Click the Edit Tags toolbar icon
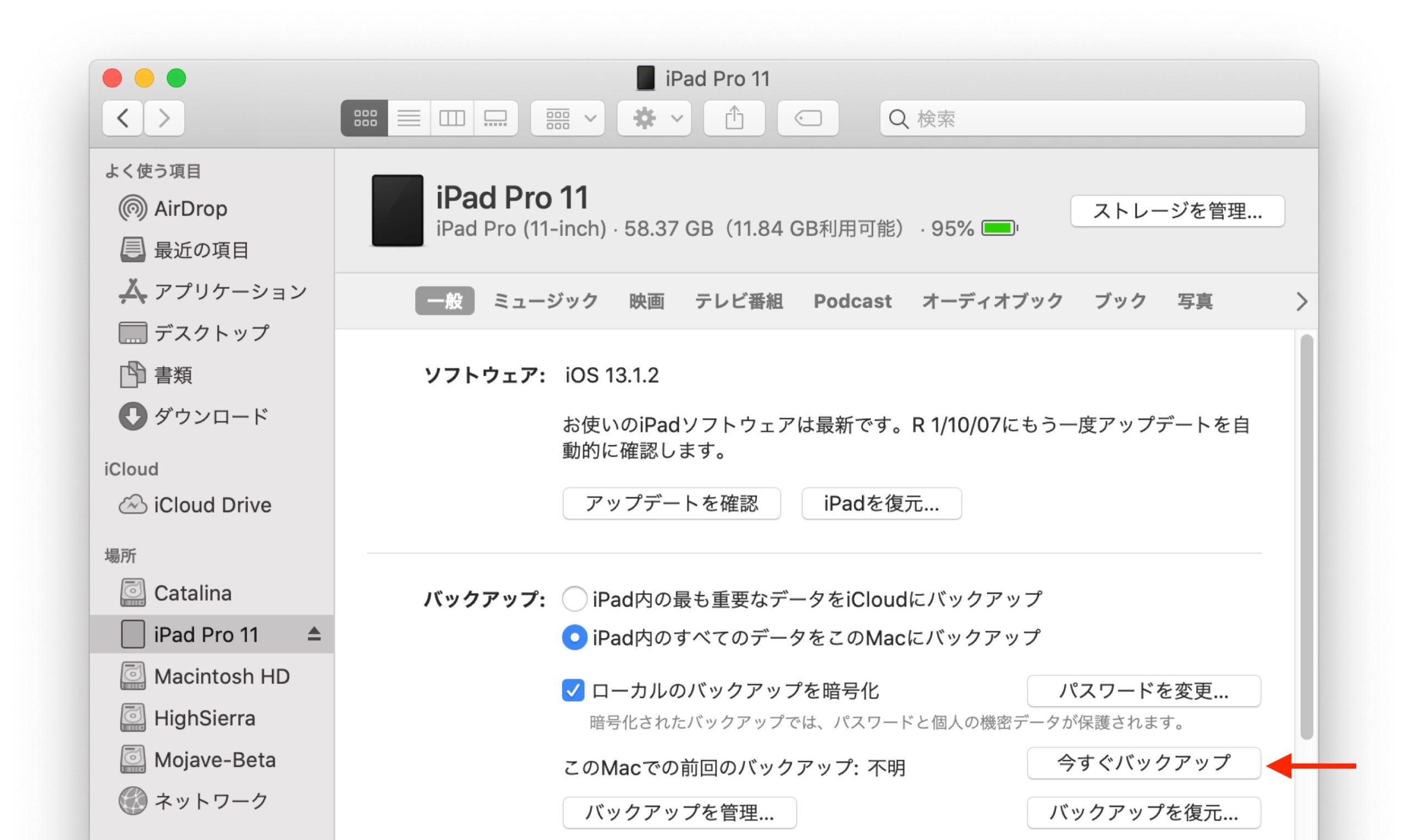Screen dimensions: 1408x840 click(808, 118)
